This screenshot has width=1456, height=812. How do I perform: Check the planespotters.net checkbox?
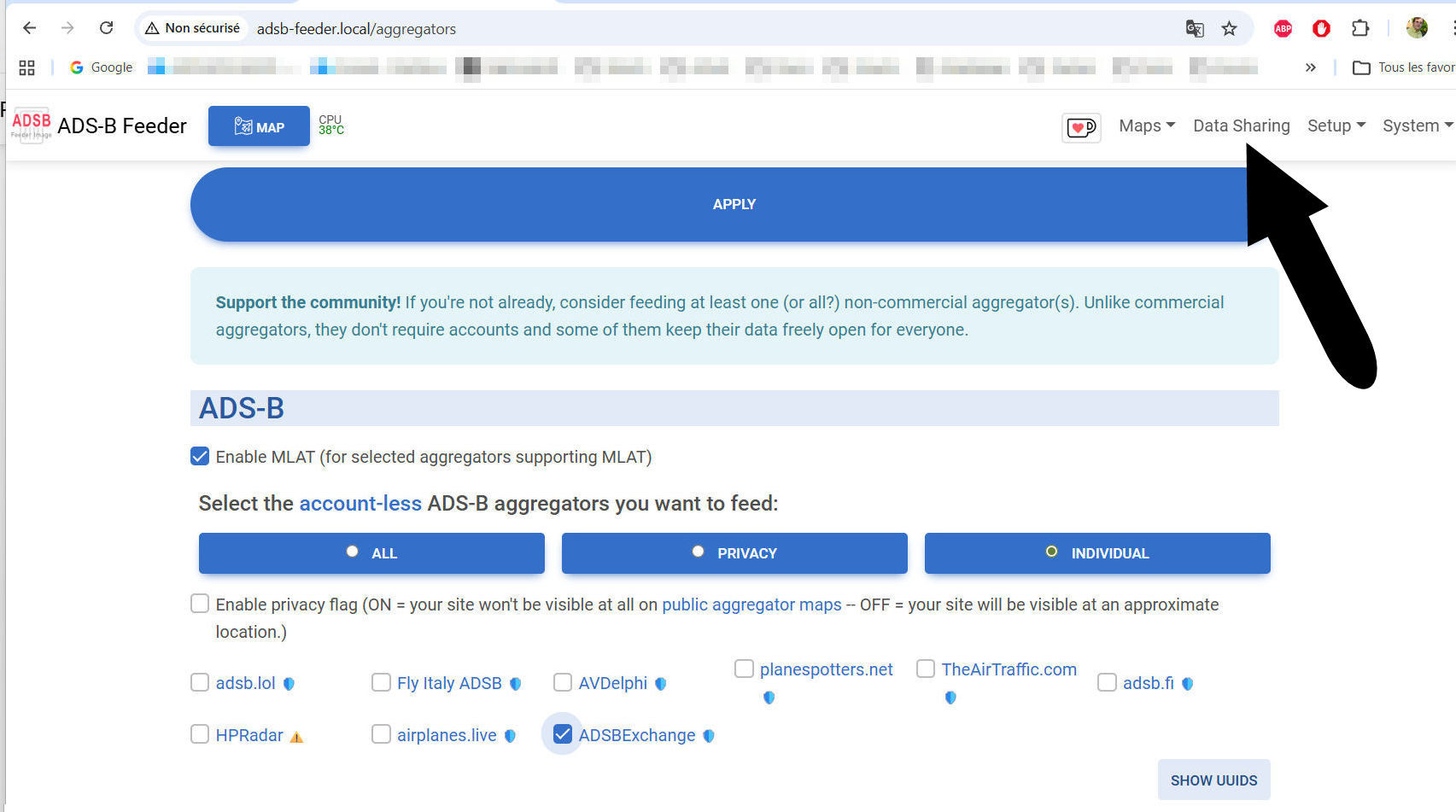point(744,668)
